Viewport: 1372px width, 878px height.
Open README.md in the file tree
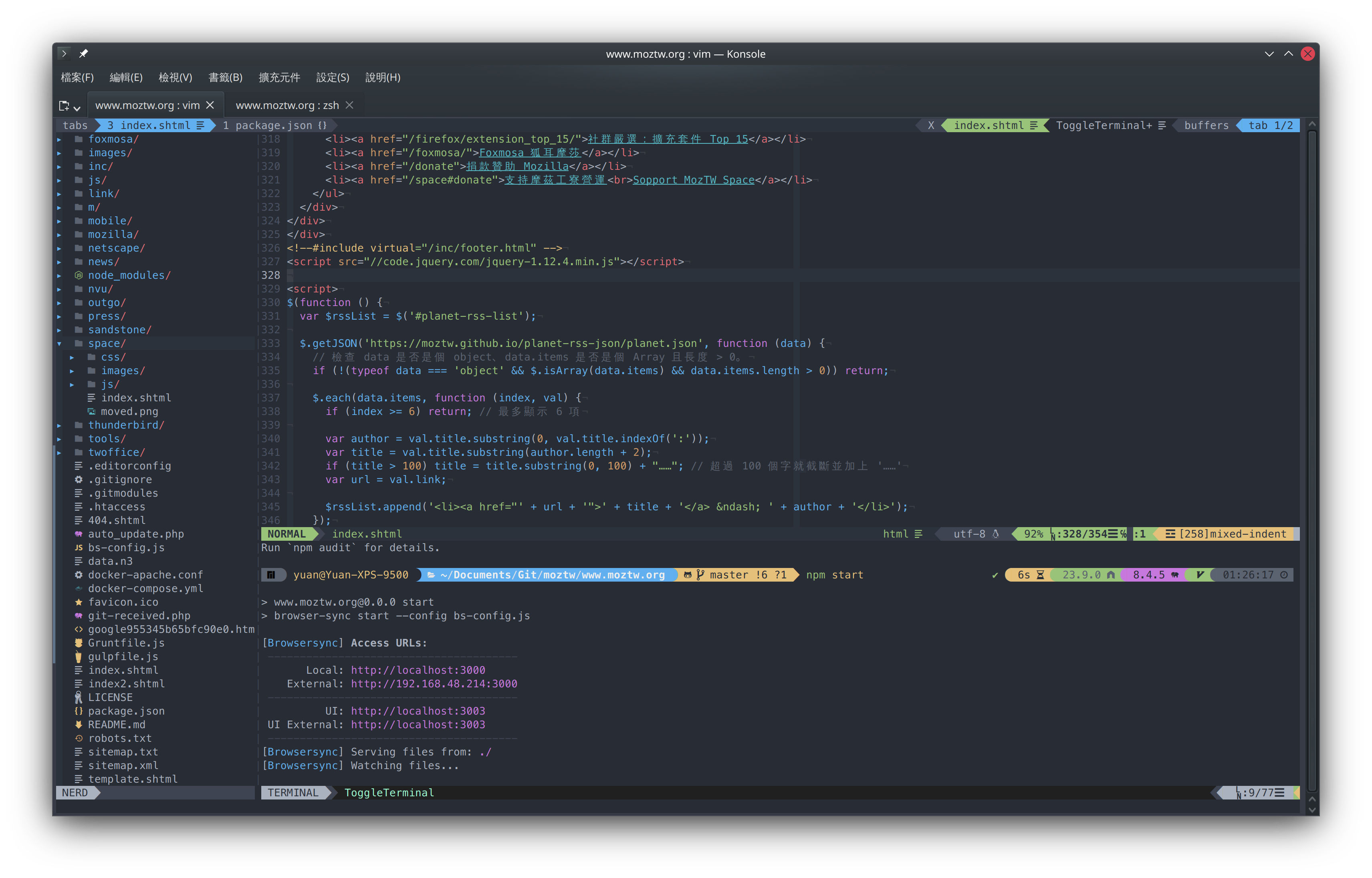116,725
